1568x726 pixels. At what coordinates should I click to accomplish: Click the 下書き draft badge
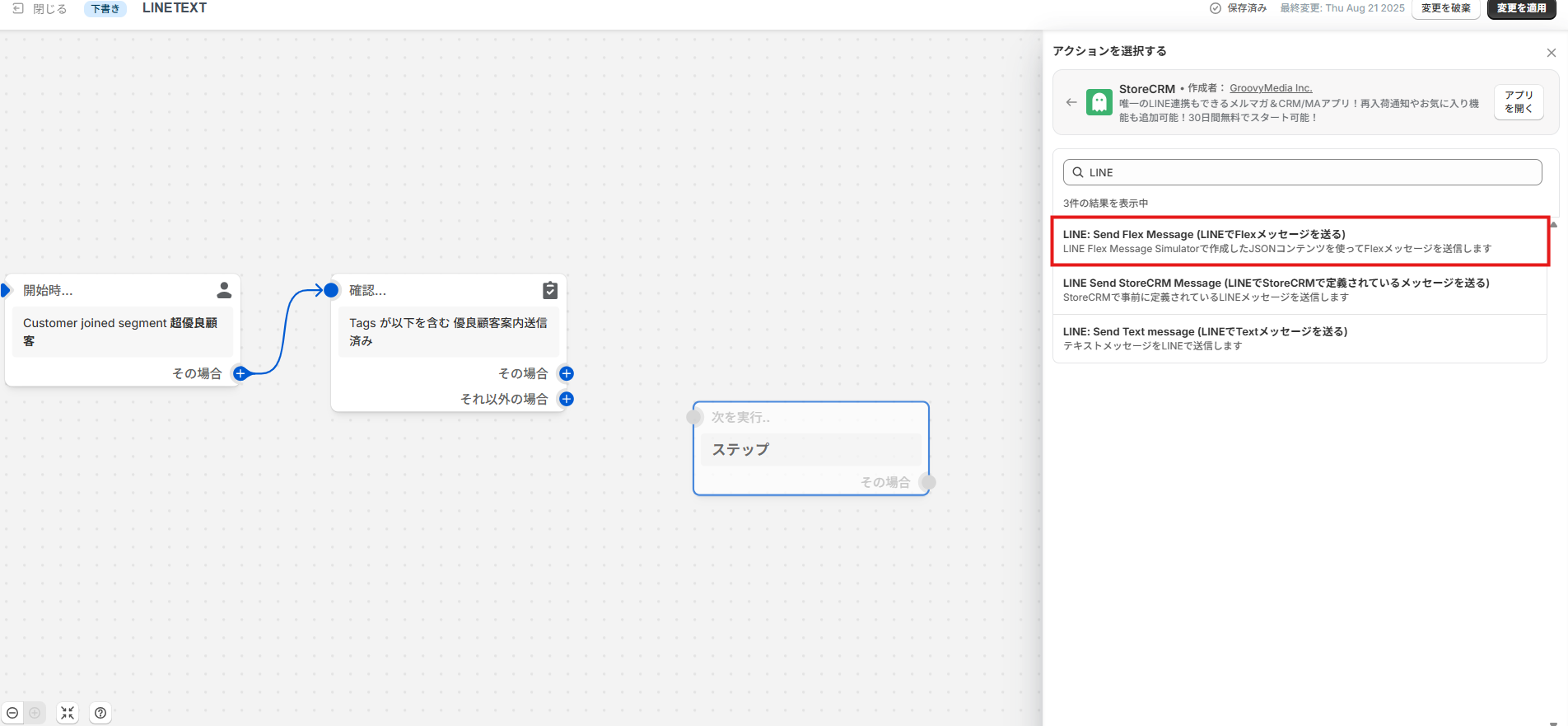tap(105, 9)
